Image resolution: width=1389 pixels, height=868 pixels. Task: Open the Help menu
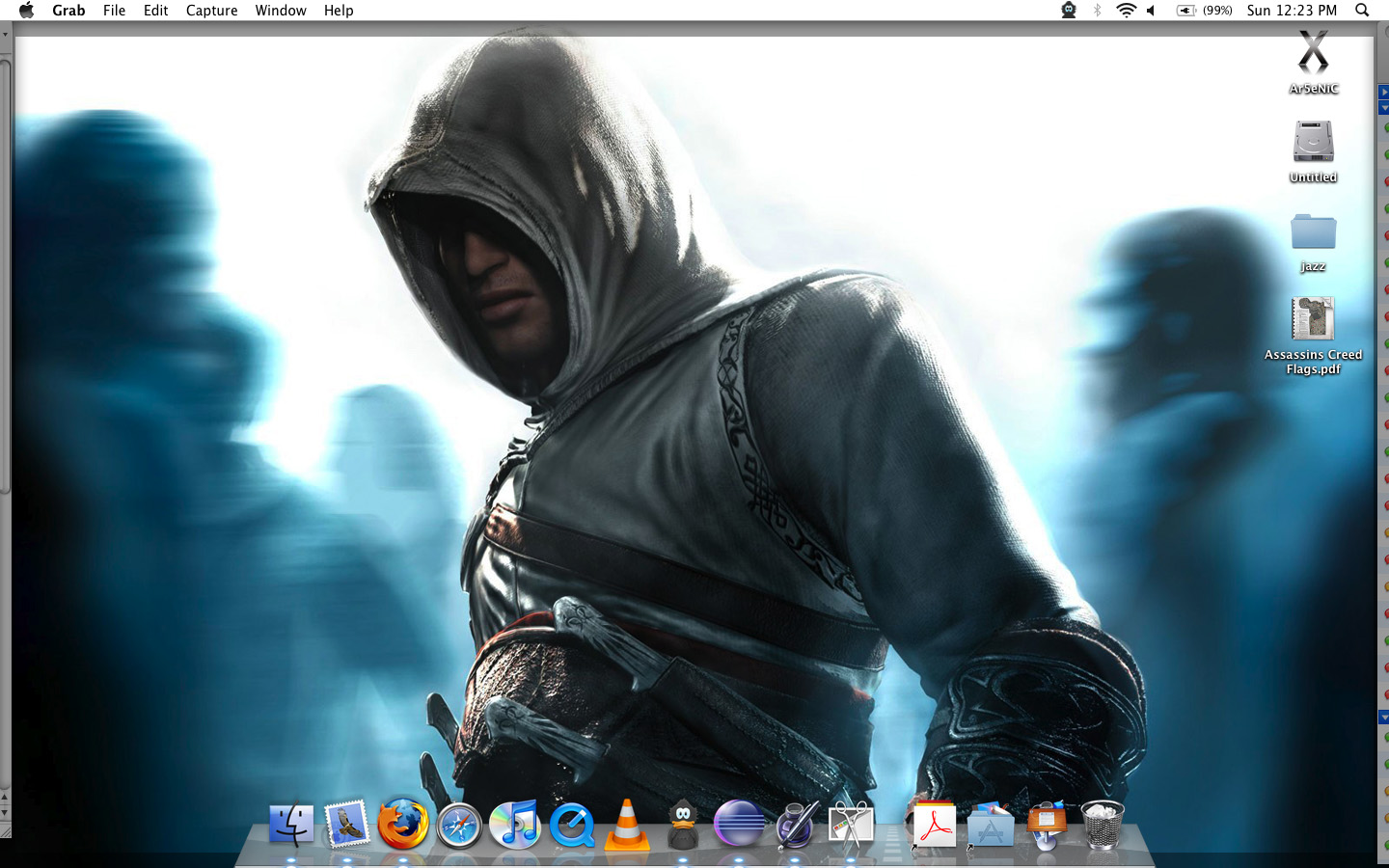click(339, 10)
